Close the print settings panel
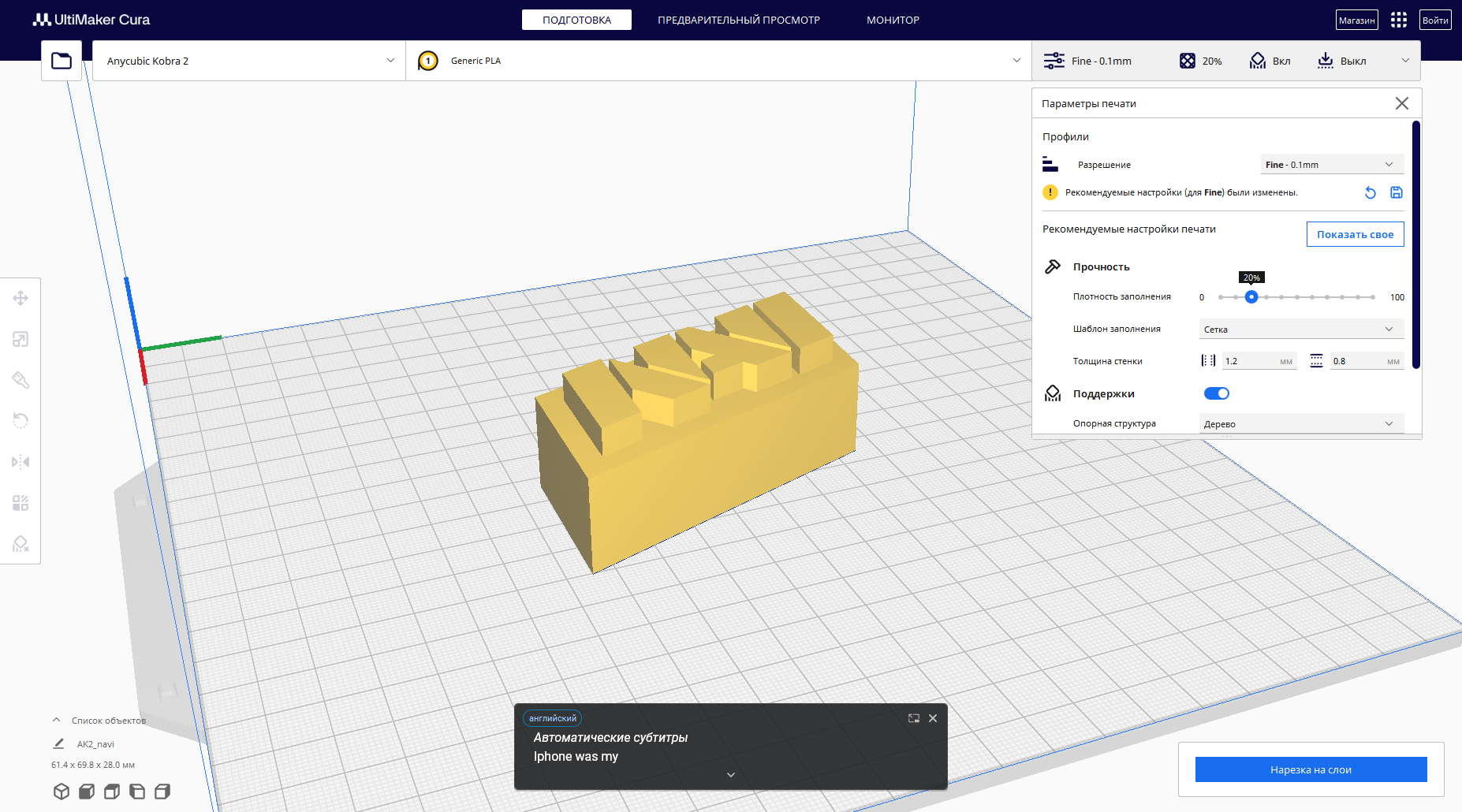 (1402, 103)
